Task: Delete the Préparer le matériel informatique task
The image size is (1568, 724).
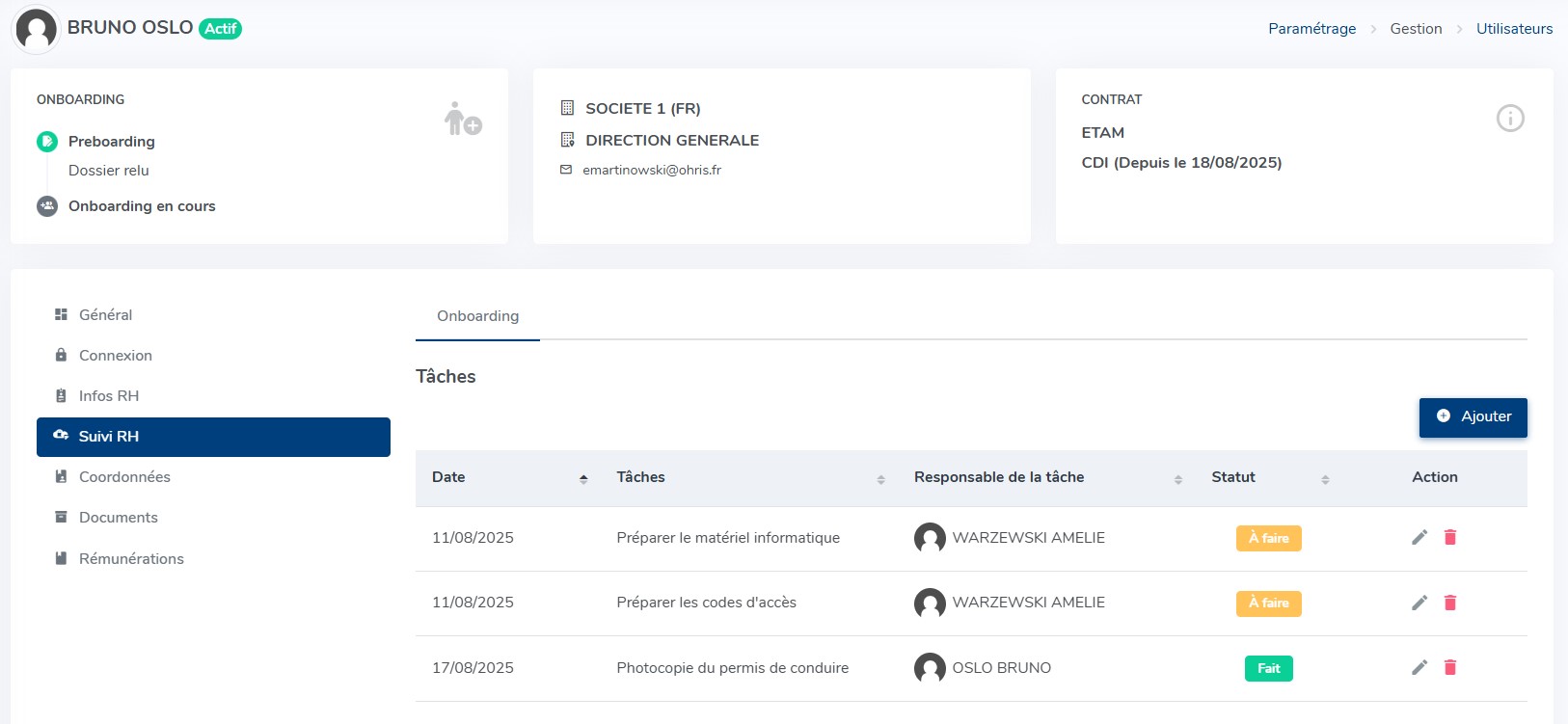Action: coord(1450,537)
